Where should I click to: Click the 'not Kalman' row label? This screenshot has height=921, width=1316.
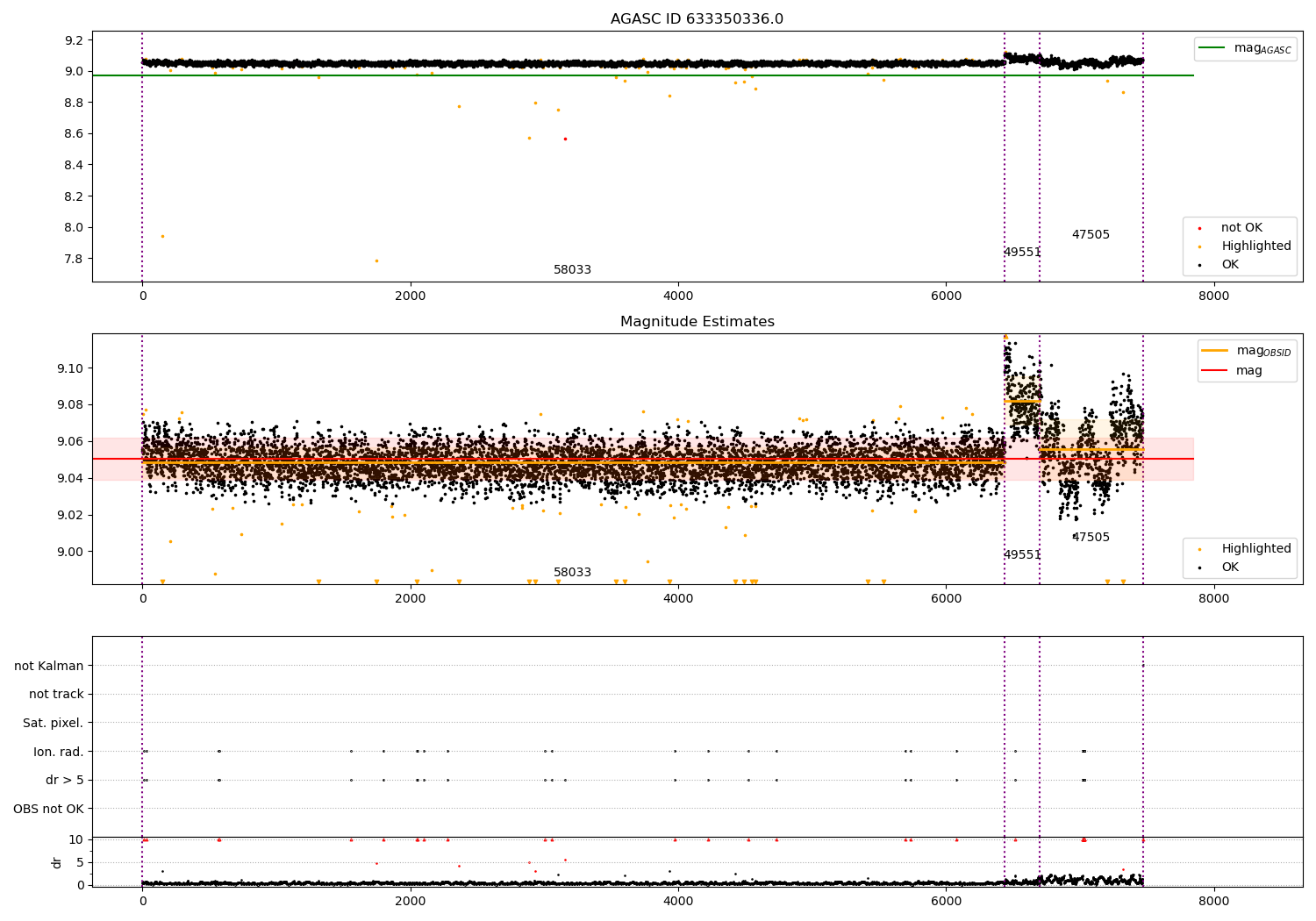point(49,666)
